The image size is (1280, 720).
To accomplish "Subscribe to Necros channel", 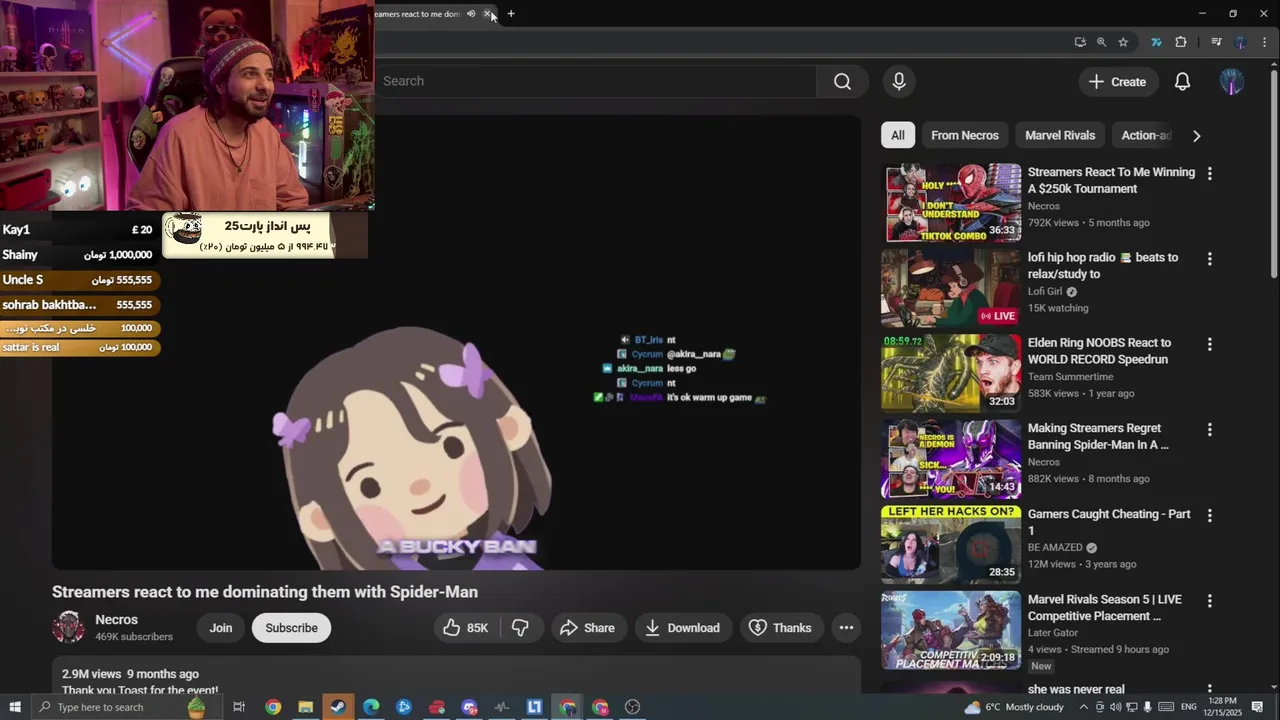I will pos(291,628).
